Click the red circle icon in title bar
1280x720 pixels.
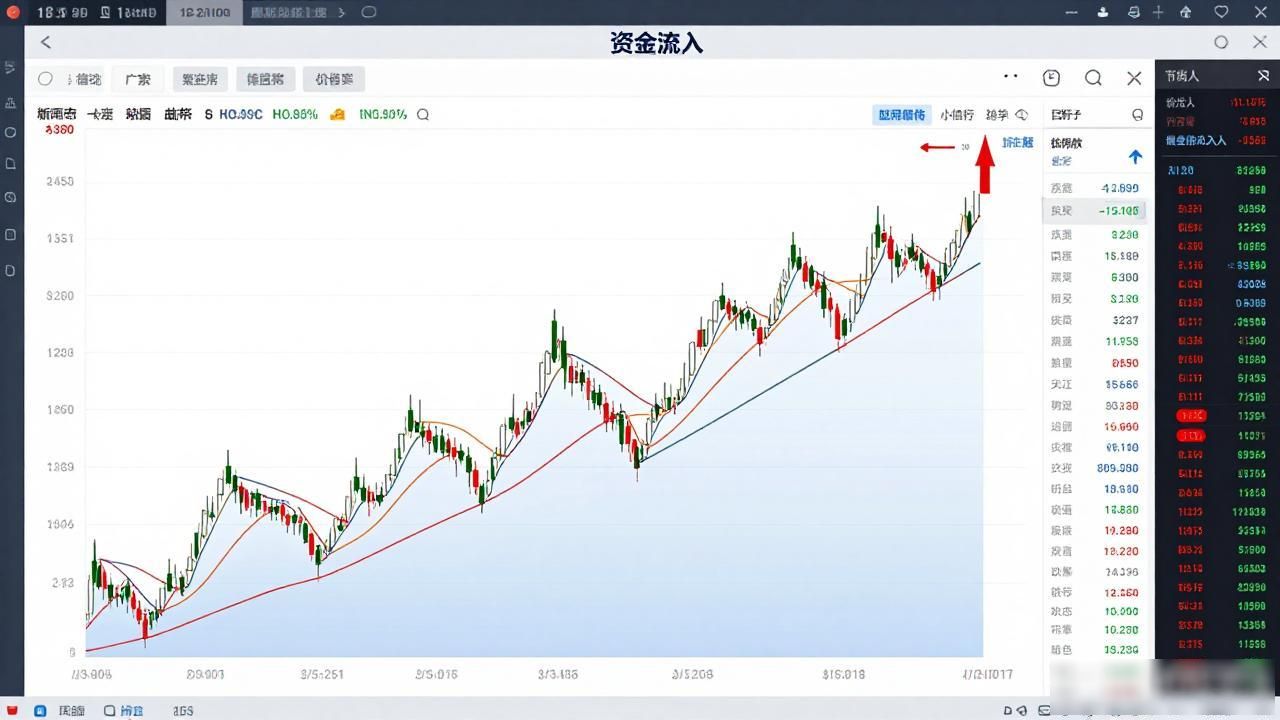(x=13, y=12)
